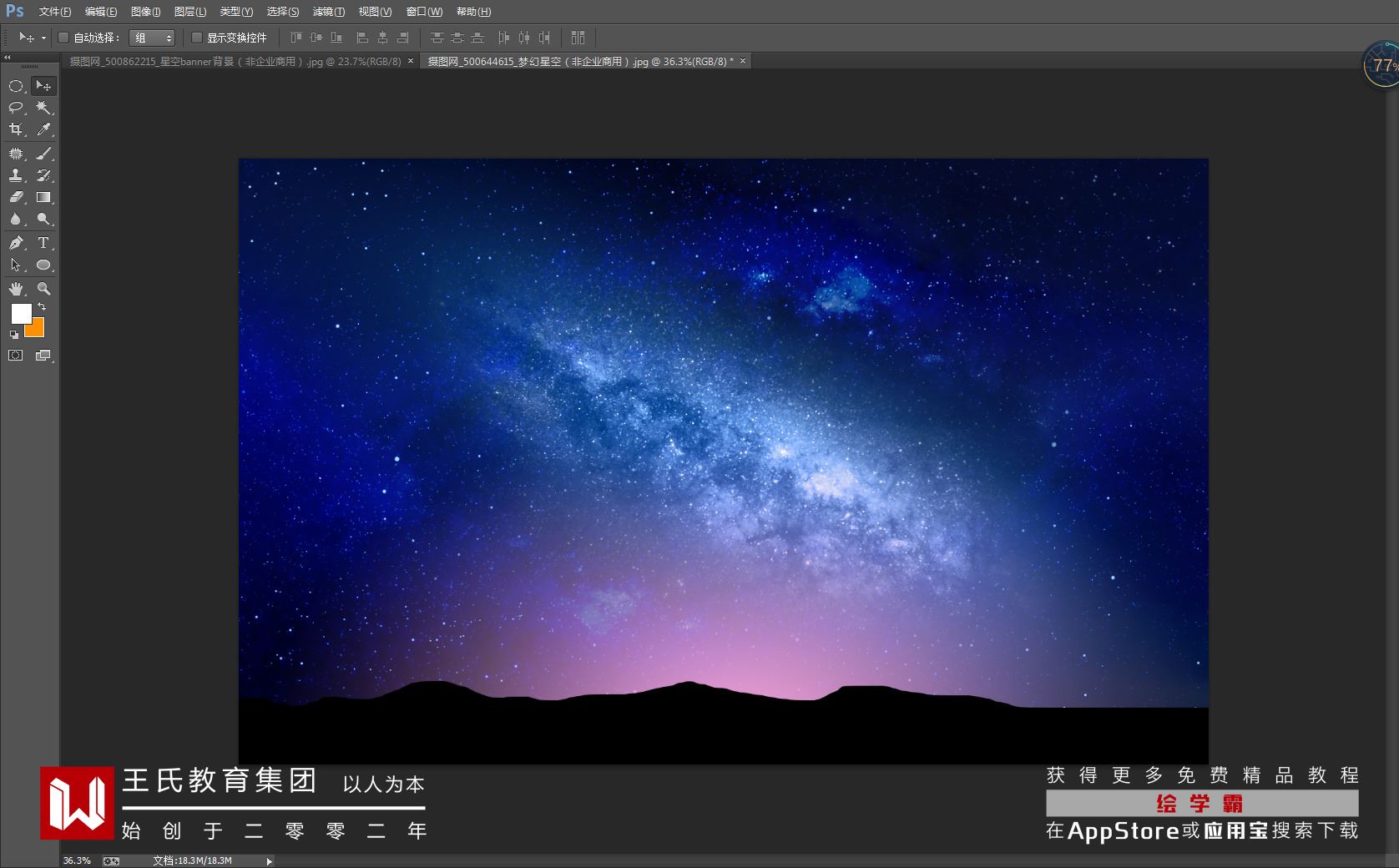Viewport: 1399px width, 868px height.
Task: Click the Align Left Edges icon
Action: click(x=362, y=38)
